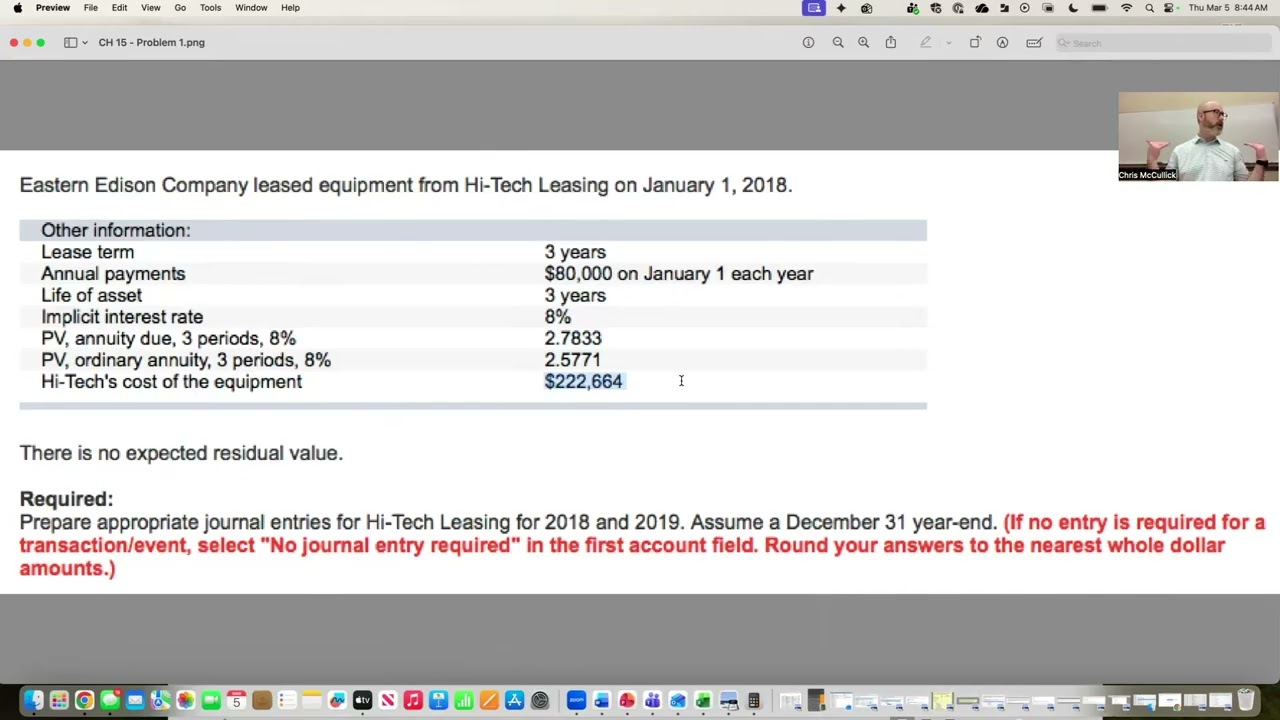1280x720 pixels.
Task: Open App Store from the Dock
Action: click(514, 700)
